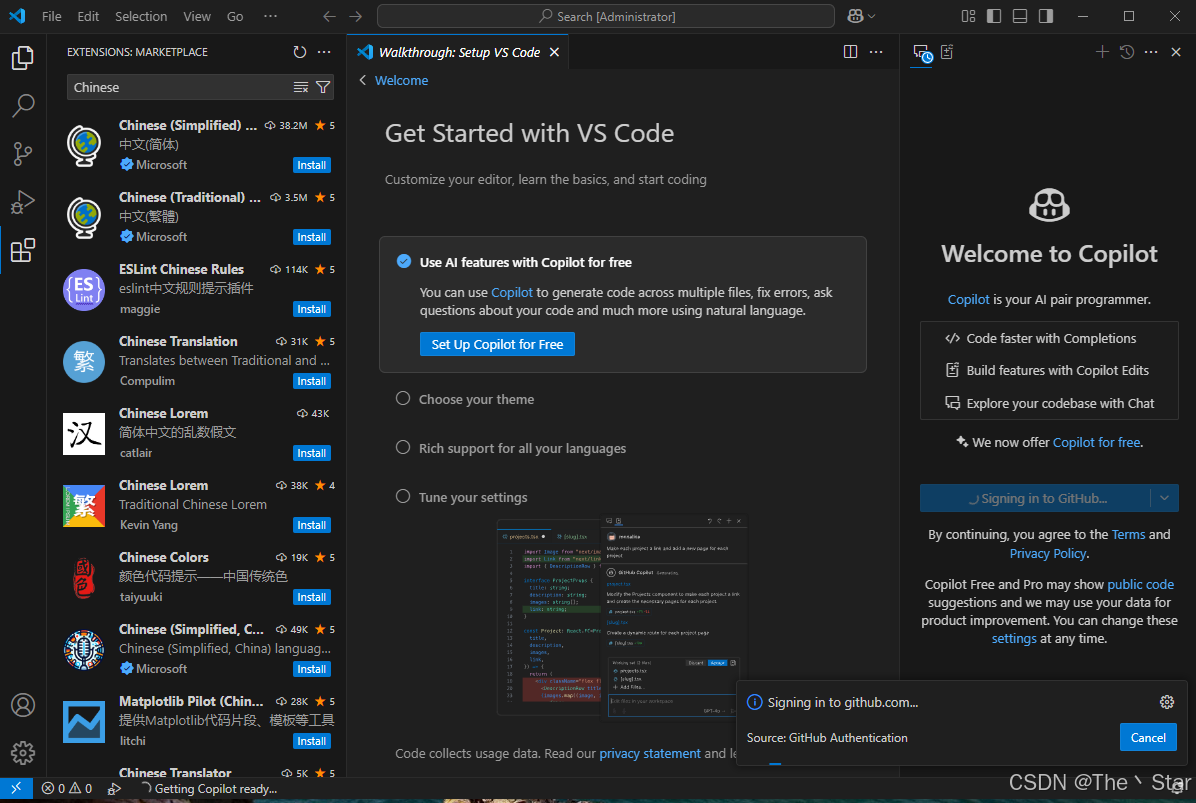The width and height of the screenshot is (1196, 803).
Task: Open Copilot panel More Actions ellipsis
Action: [1151, 52]
